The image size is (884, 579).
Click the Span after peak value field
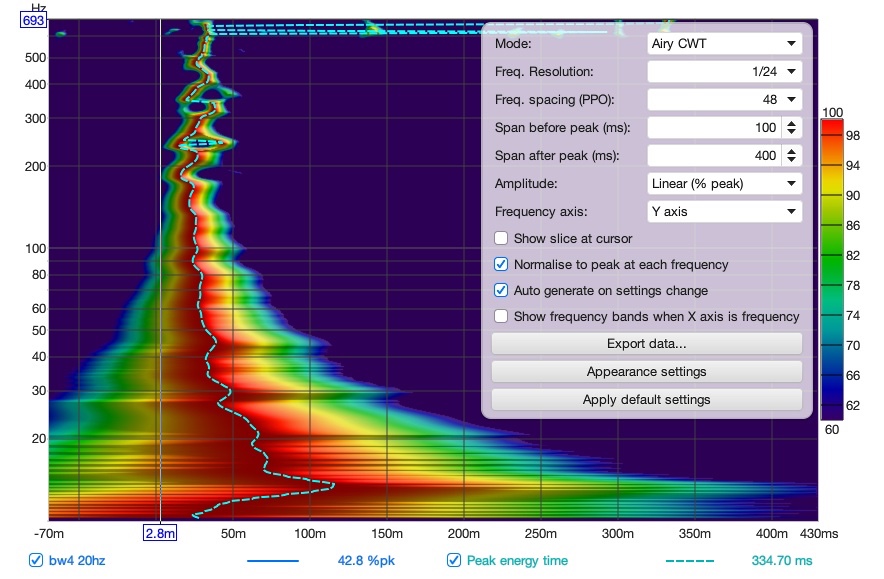coord(714,156)
